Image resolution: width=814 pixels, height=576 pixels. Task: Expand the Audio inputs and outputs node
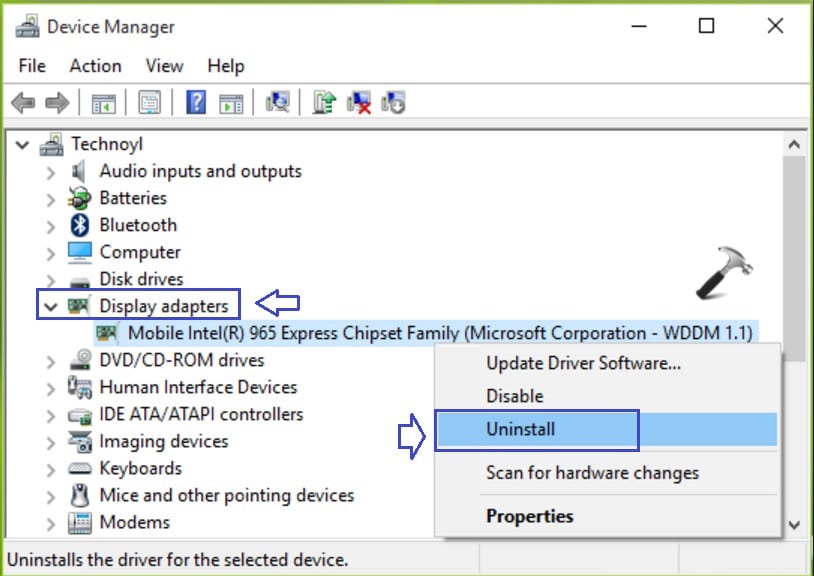click(50, 172)
